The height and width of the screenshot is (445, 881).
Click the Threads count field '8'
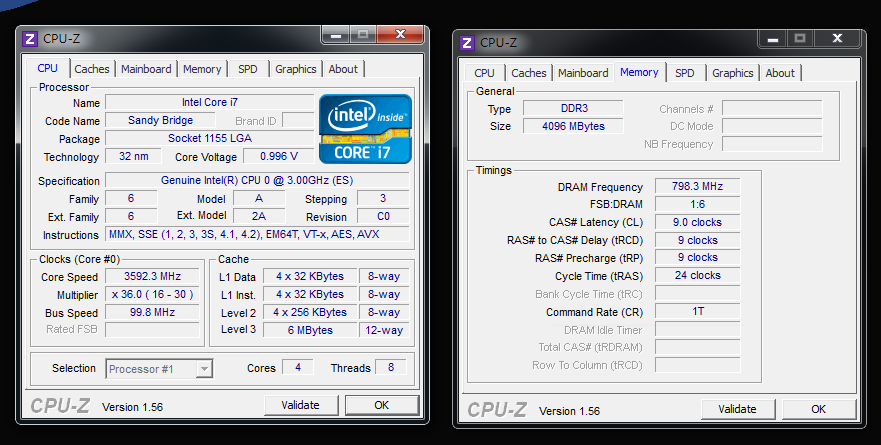[x=390, y=367]
